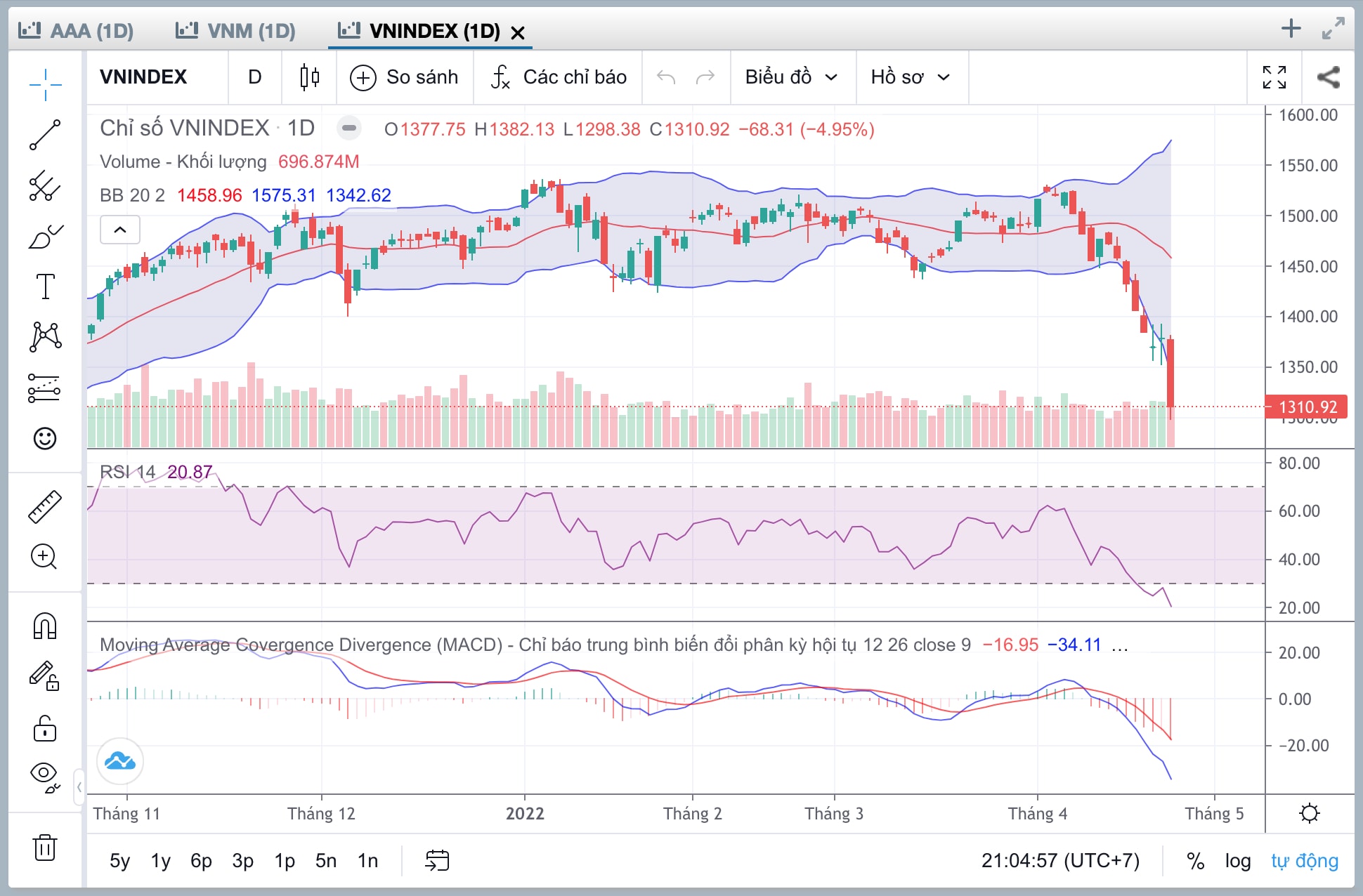The width and height of the screenshot is (1363, 896).
Task: Click the Tháng 4 time axis label
Action: pos(1038,814)
